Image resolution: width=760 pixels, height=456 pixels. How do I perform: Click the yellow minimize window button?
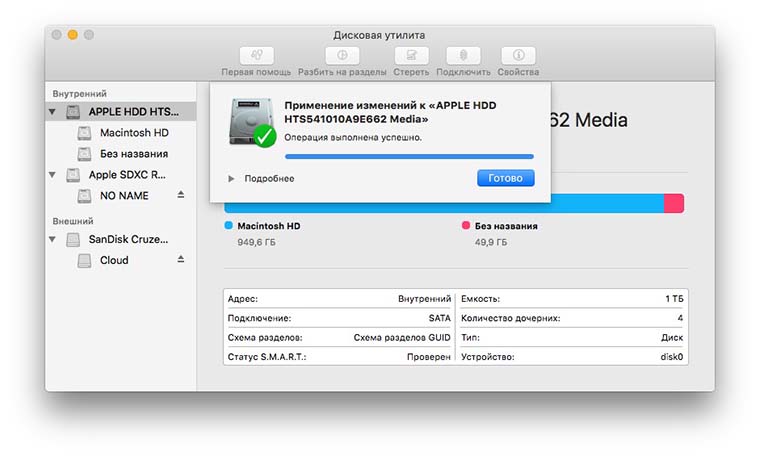[73, 34]
